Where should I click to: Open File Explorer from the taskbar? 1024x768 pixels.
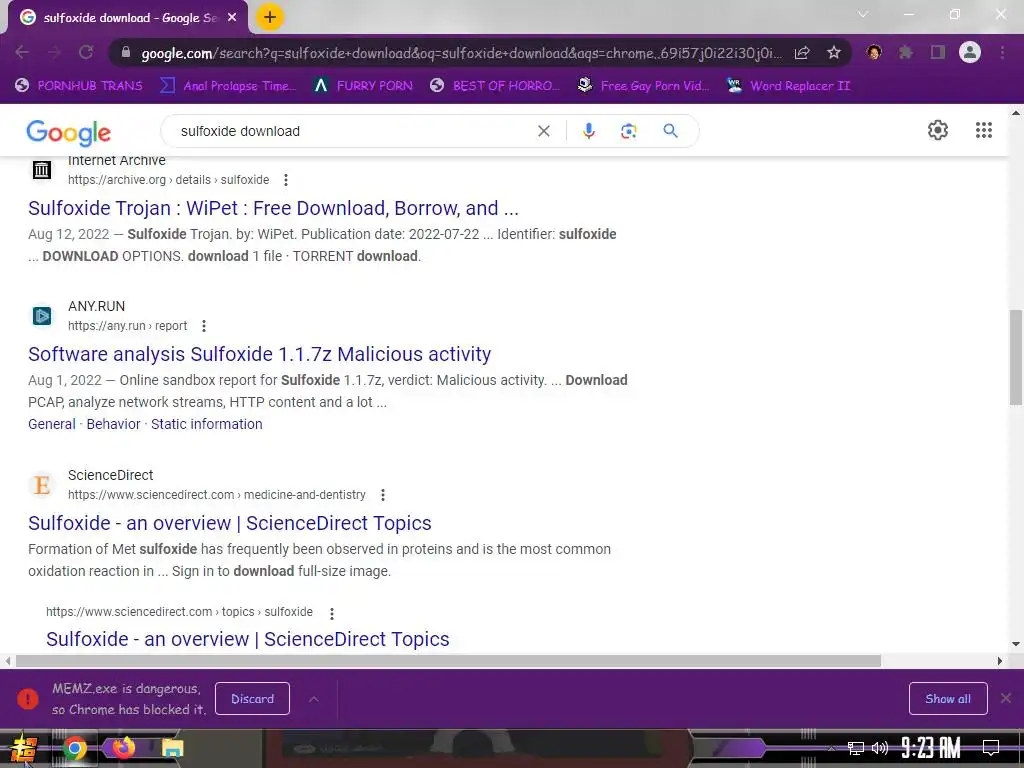(172, 748)
